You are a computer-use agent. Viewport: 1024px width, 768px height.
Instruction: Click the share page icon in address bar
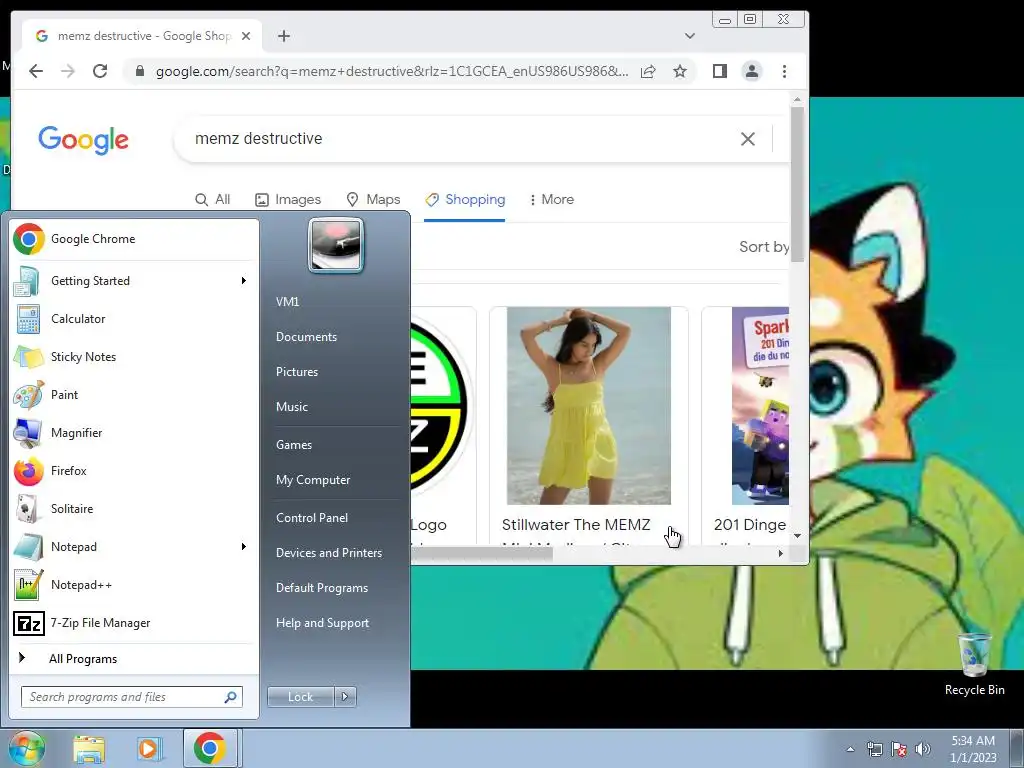648,71
